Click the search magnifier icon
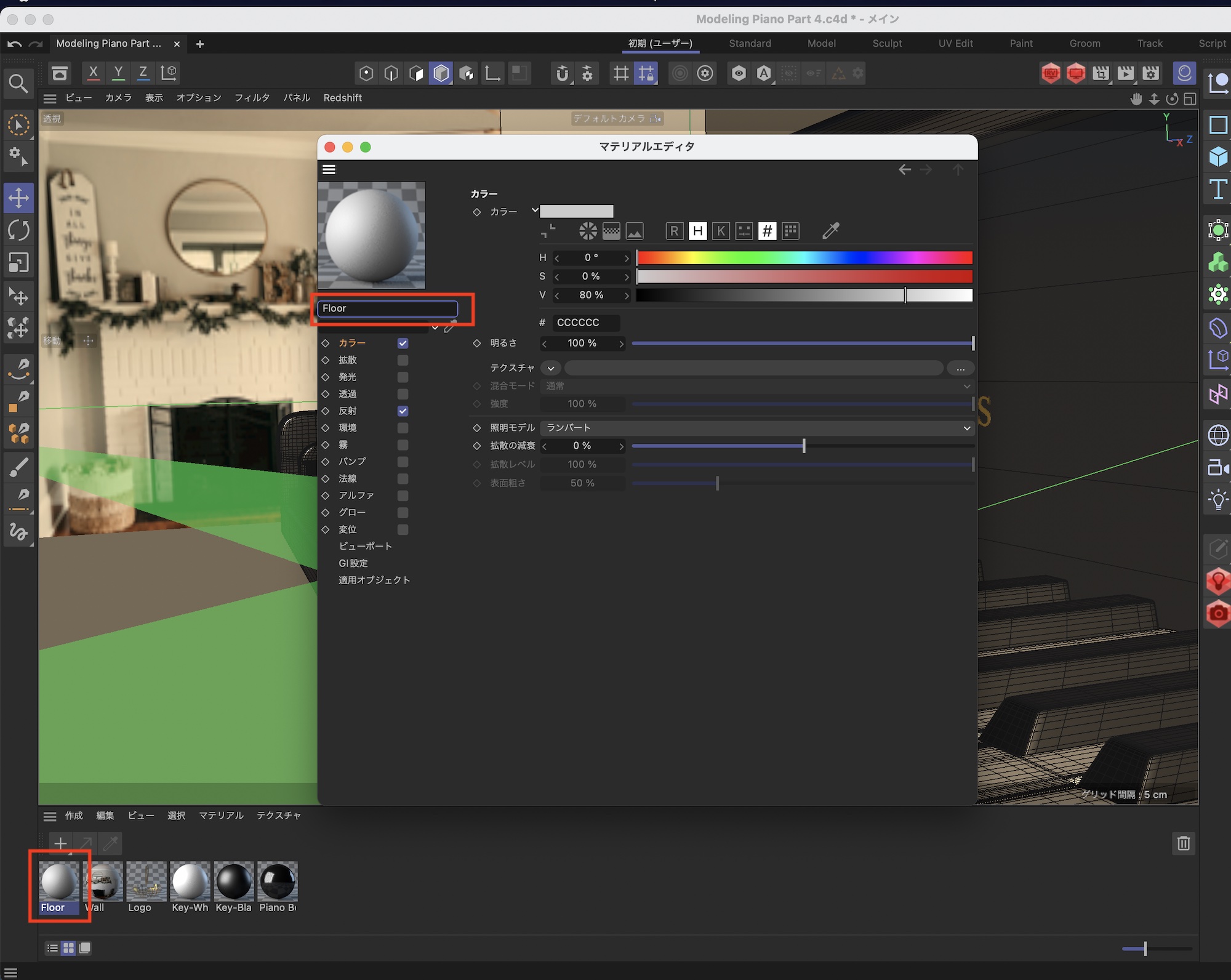The width and height of the screenshot is (1231, 980). [18, 83]
